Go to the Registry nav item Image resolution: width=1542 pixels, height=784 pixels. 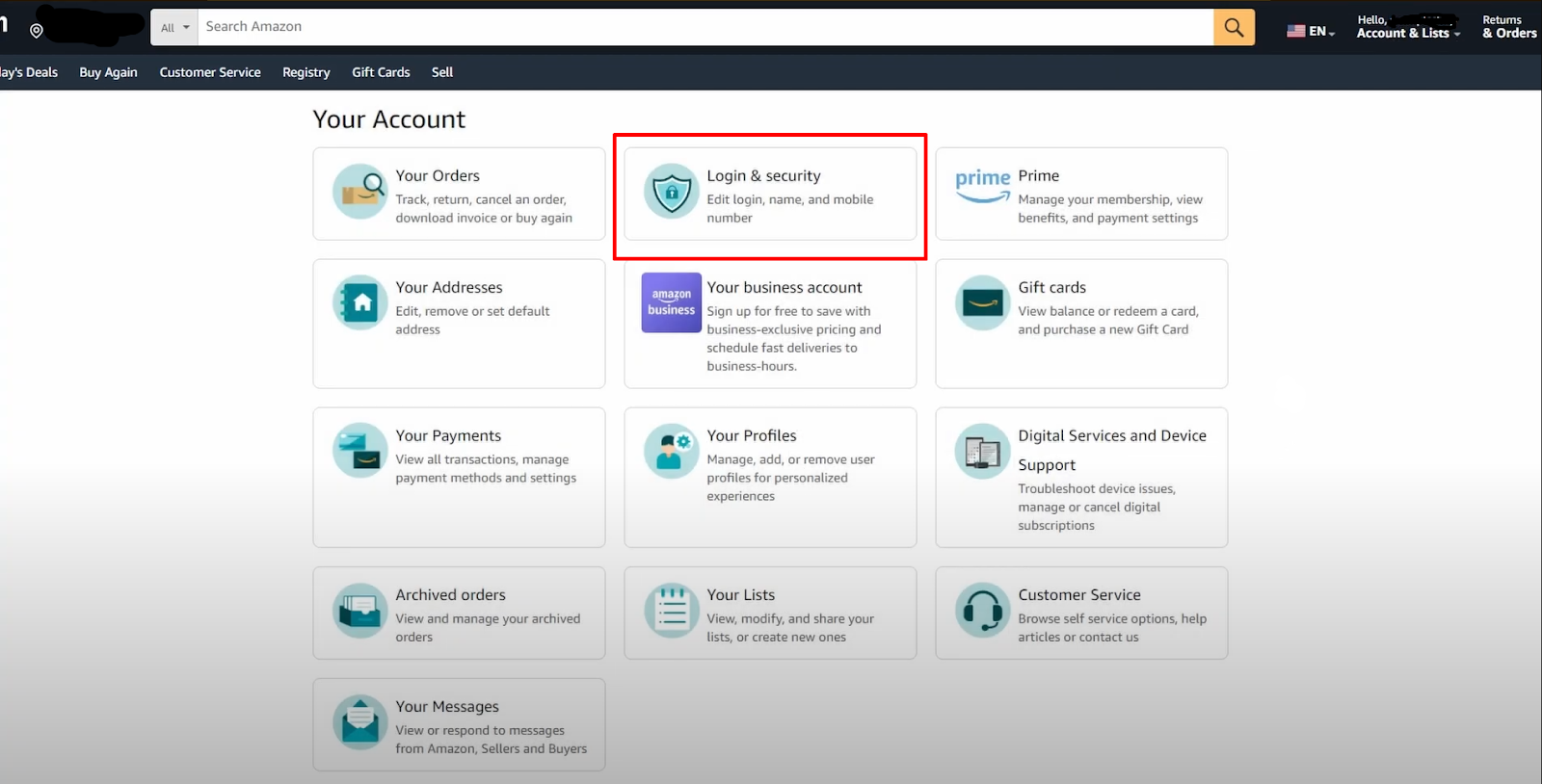[306, 72]
